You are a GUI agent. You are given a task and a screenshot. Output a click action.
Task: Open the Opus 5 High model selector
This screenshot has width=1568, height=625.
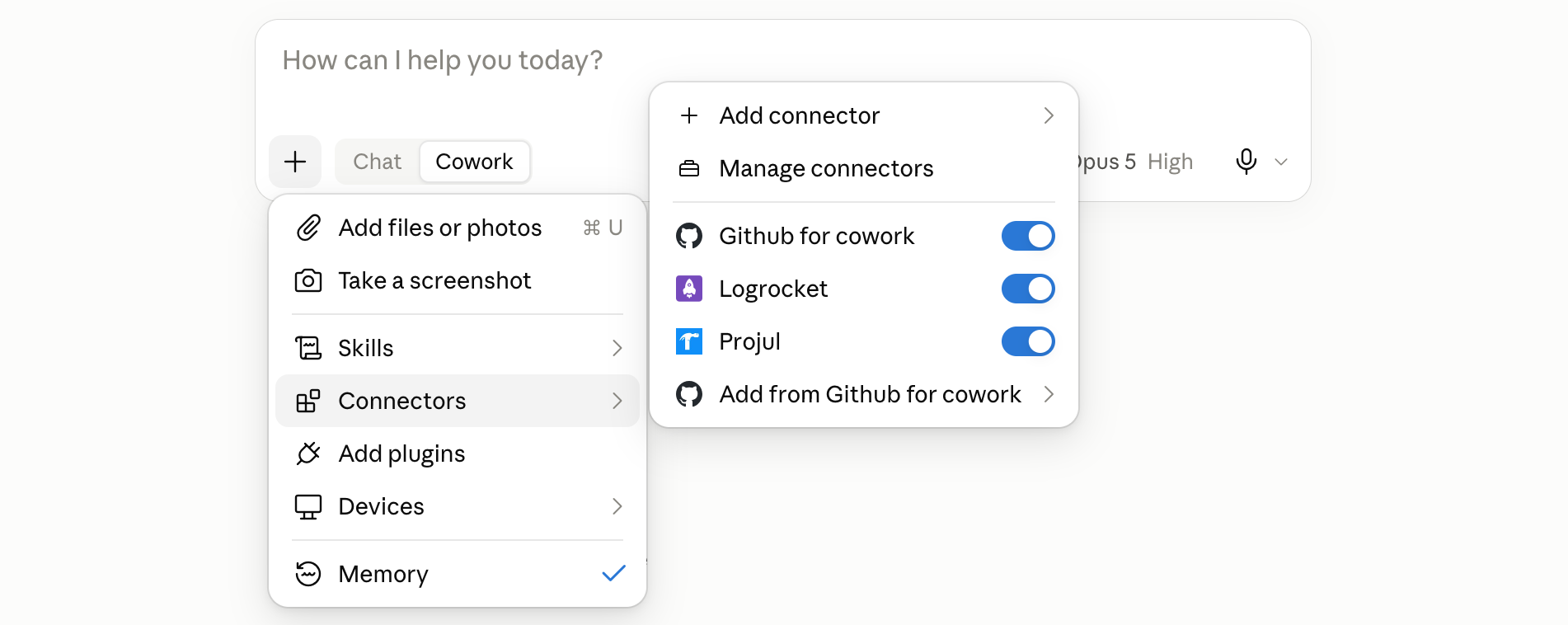tap(1135, 162)
